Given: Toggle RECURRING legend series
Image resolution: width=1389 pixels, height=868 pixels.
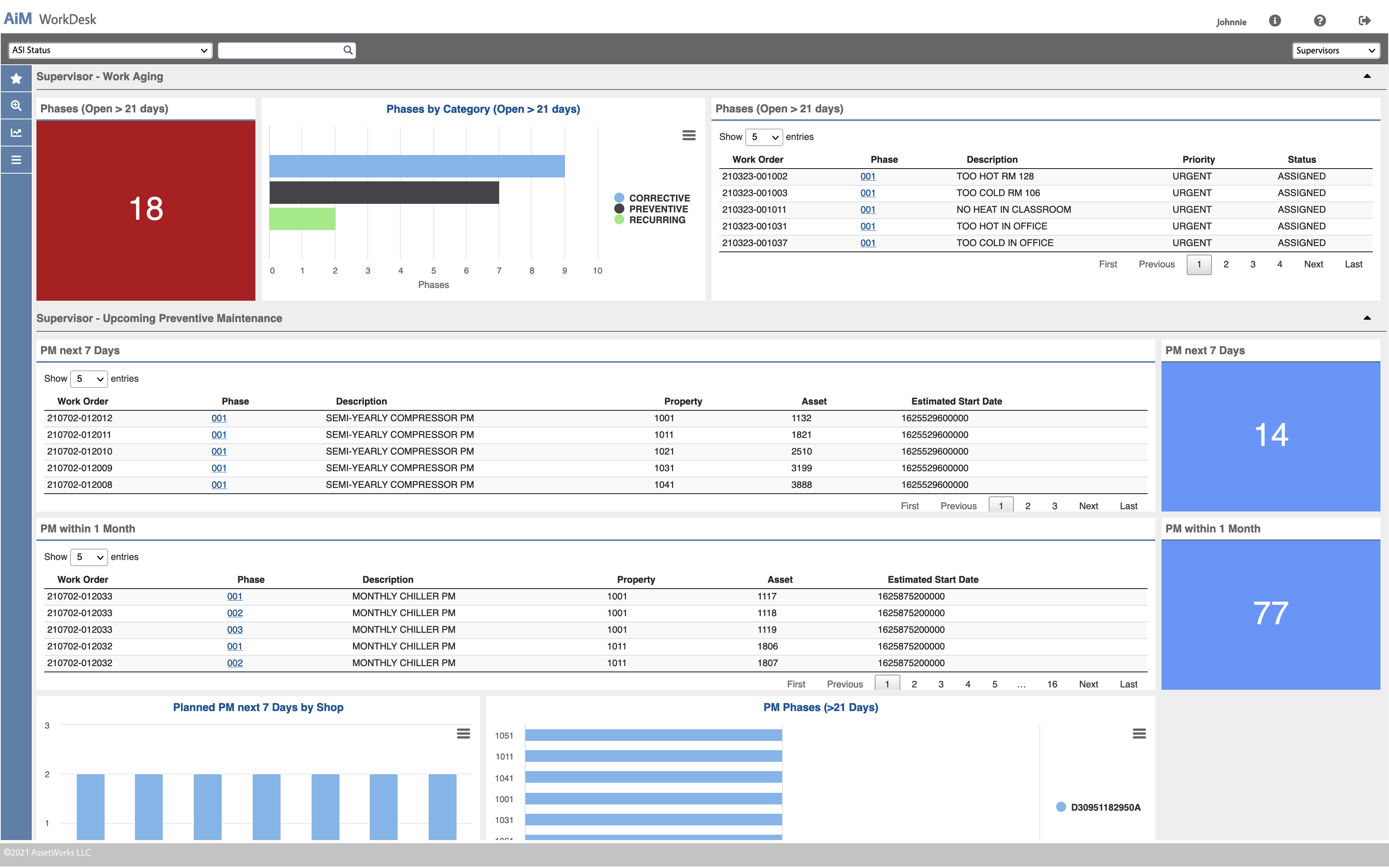Looking at the screenshot, I should (650, 220).
